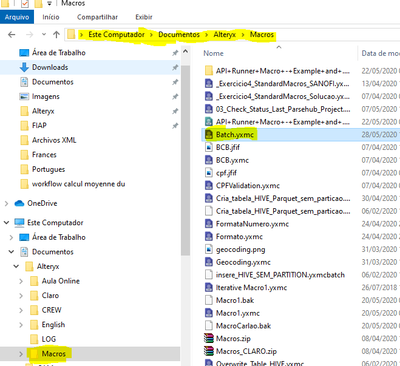Collapse the Este Computador tree node
Viewport: 400px width, 366px height.
[x=6, y=222]
